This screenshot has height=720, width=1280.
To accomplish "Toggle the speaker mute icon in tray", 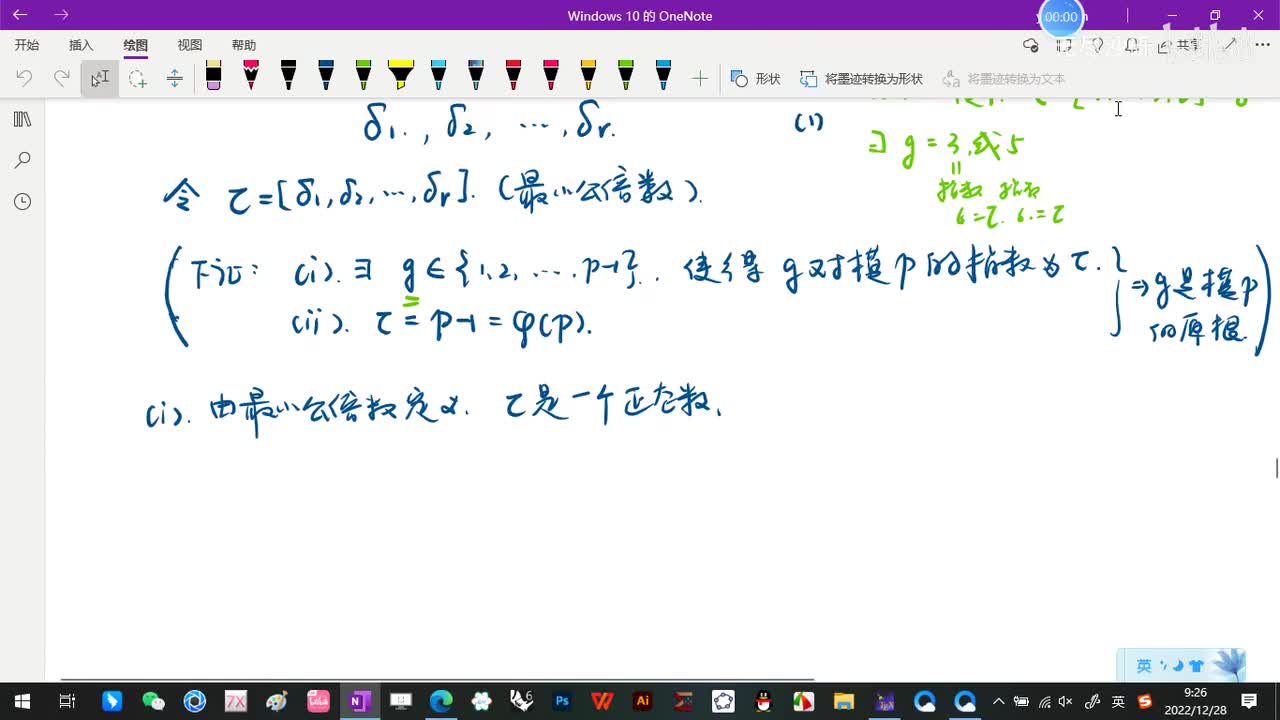I will tap(1066, 701).
